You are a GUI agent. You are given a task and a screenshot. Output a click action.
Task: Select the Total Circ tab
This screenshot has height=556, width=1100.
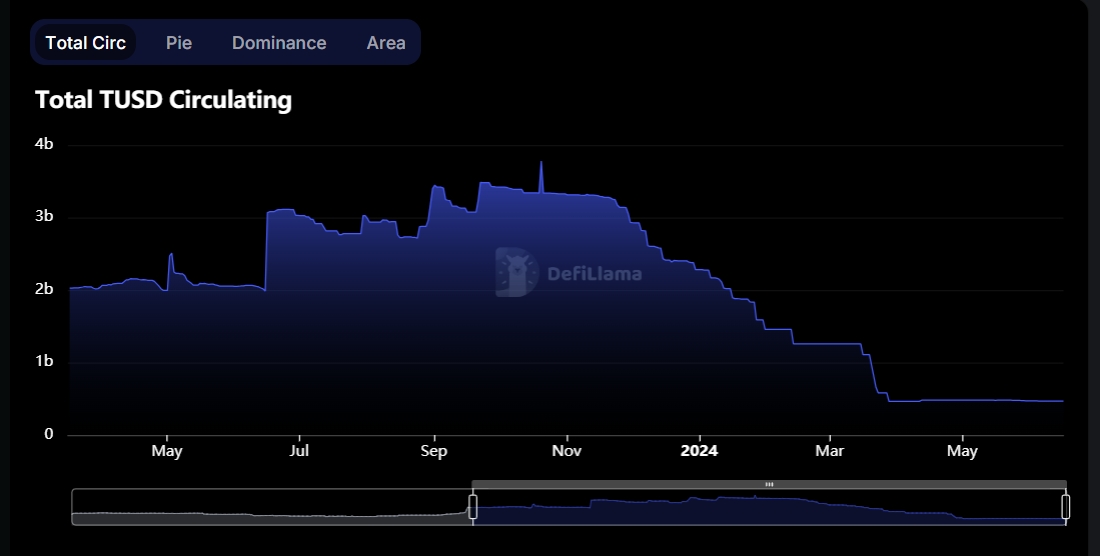click(x=86, y=43)
